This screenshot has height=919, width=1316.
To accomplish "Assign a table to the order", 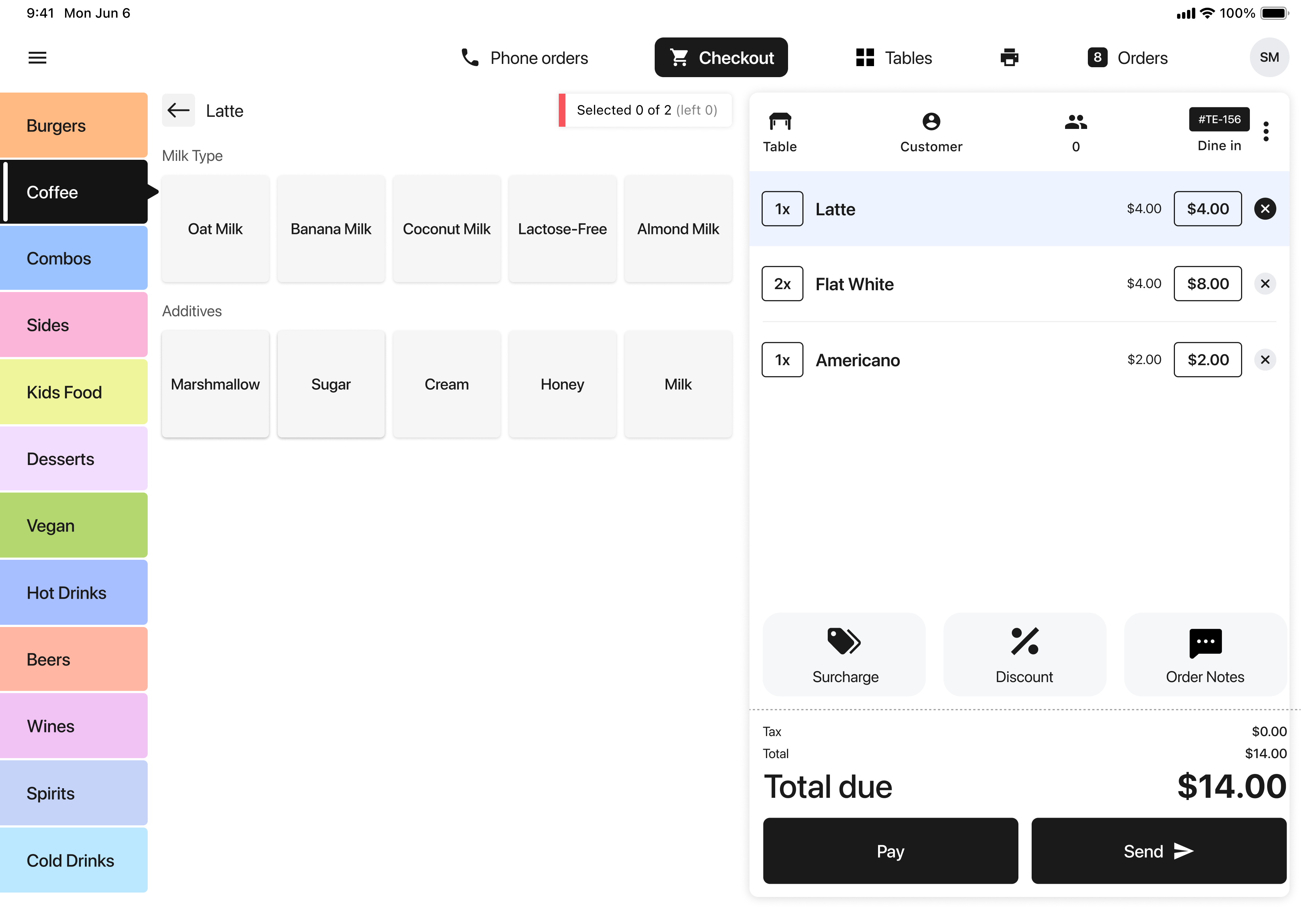I will [x=780, y=132].
